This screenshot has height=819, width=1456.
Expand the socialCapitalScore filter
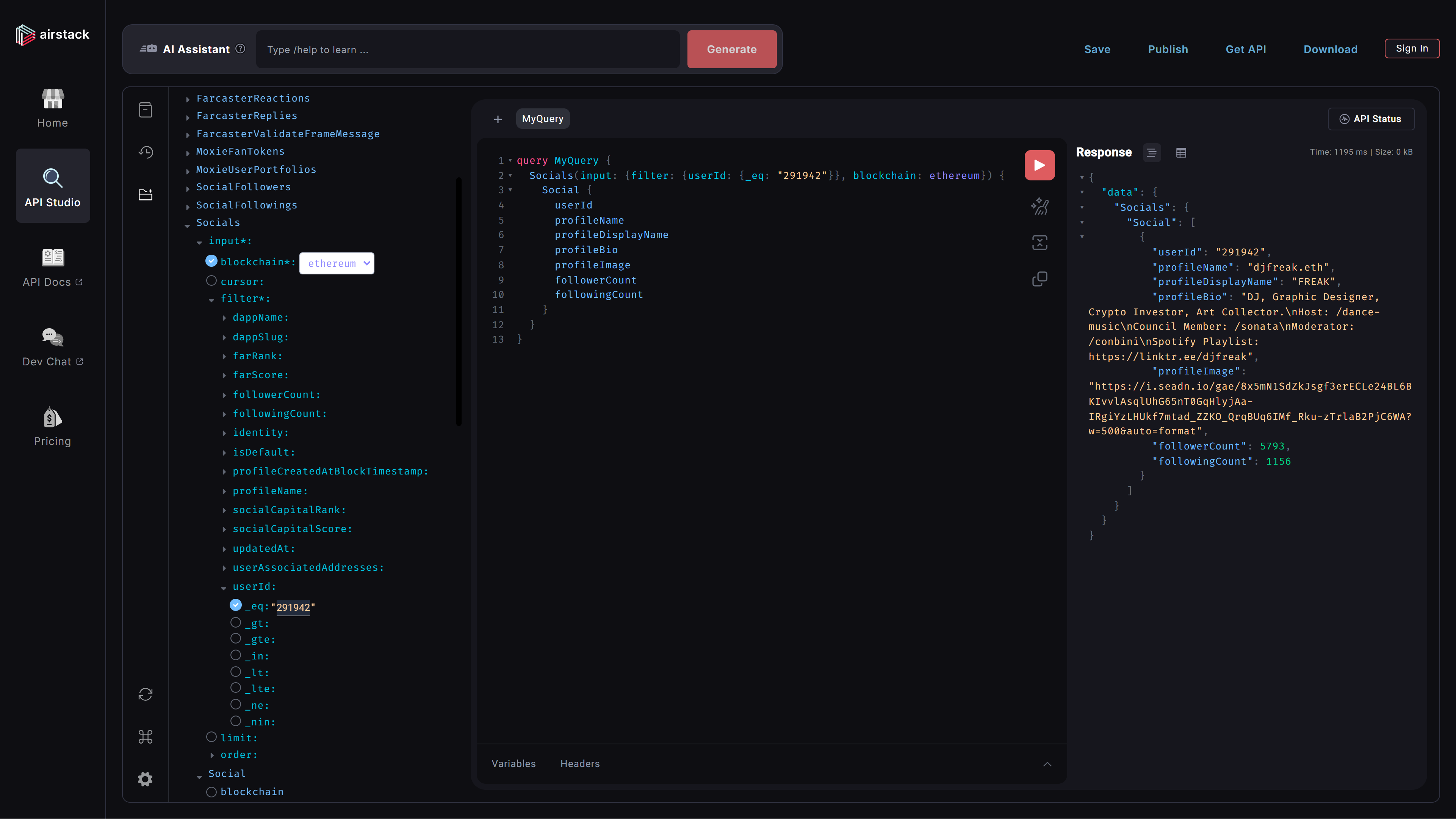click(x=224, y=529)
